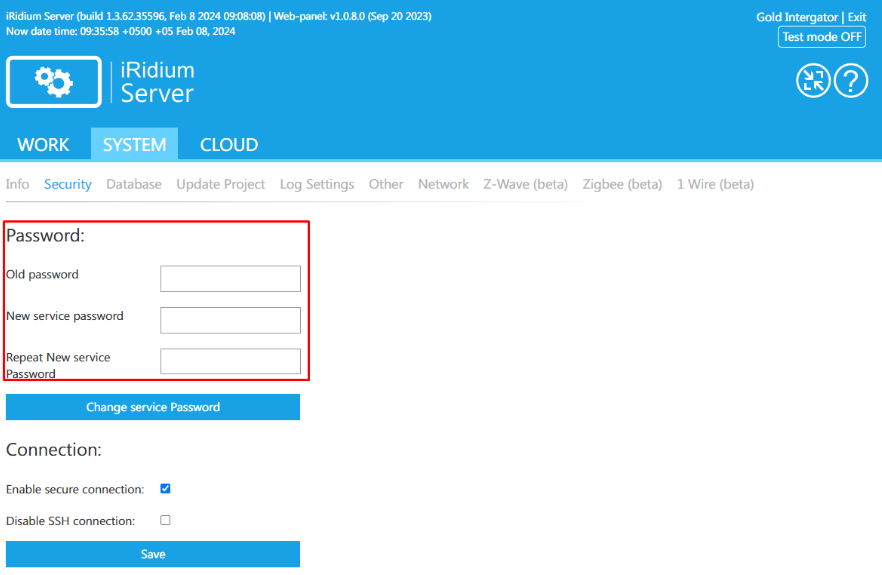Click the Save button under Connection

pos(153,554)
